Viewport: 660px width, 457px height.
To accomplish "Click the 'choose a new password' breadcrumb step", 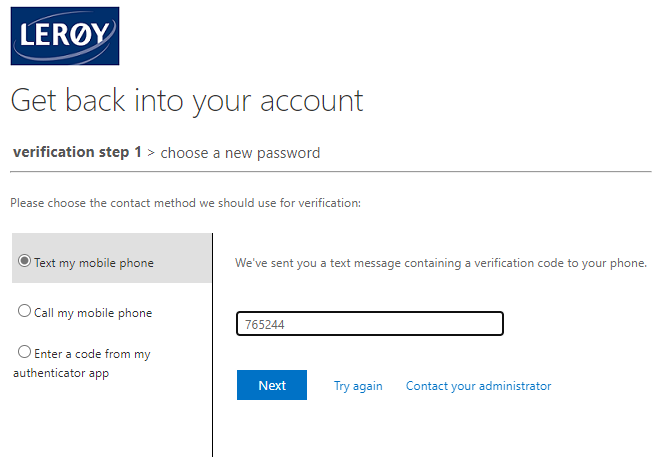I will (x=240, y=153).
